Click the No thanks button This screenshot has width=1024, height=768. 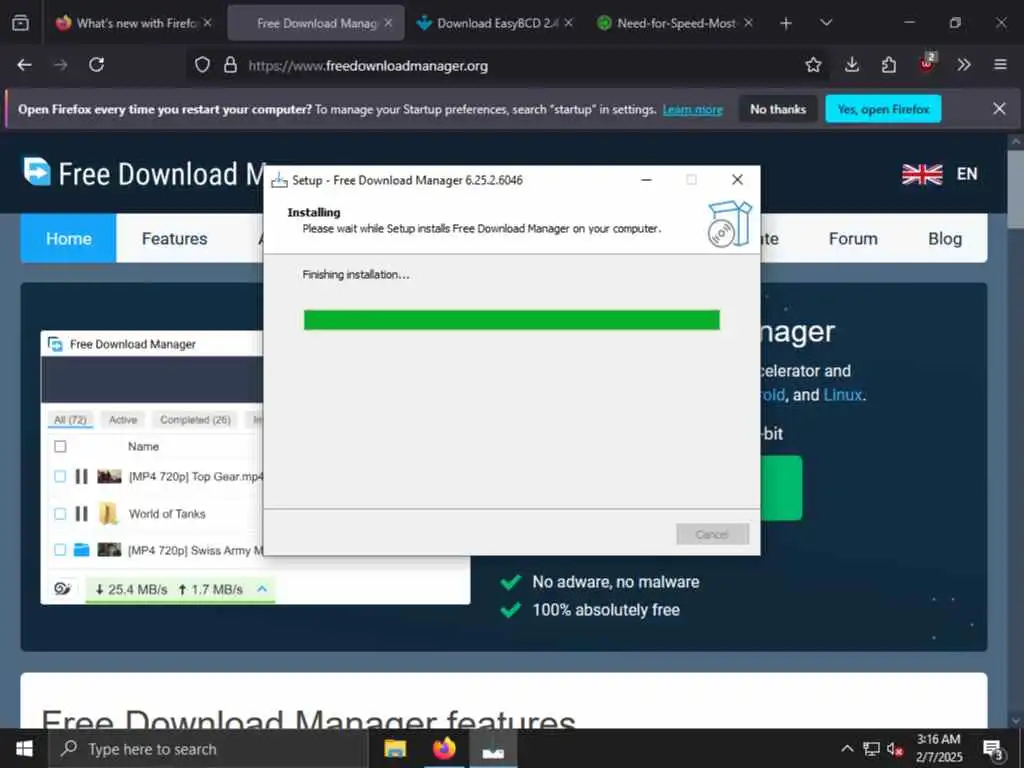click(778, 109)
